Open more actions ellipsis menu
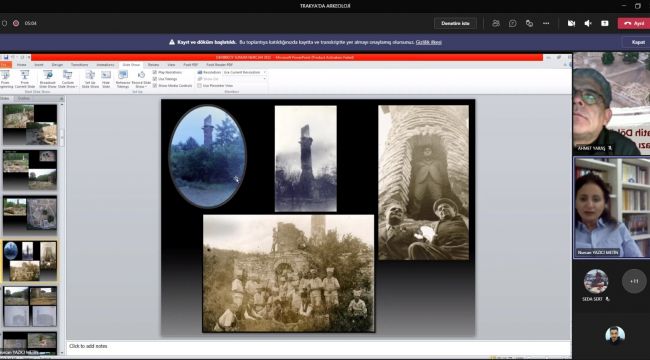Viewport: 650px width, 360px height. pyautogui.click(x=546, y=23)
